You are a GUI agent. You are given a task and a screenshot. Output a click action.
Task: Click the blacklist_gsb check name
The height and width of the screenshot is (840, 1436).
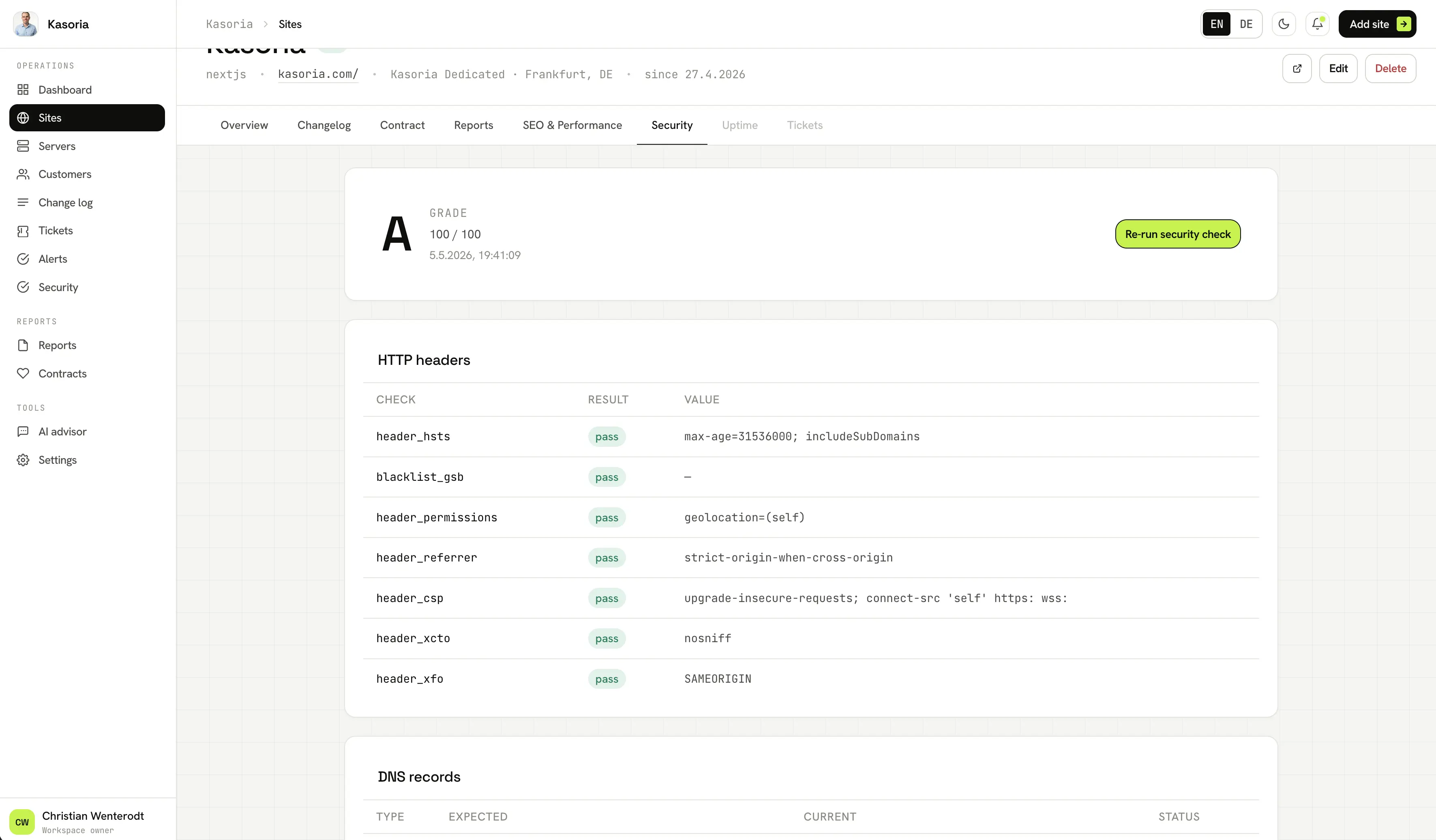click(419, 477)
